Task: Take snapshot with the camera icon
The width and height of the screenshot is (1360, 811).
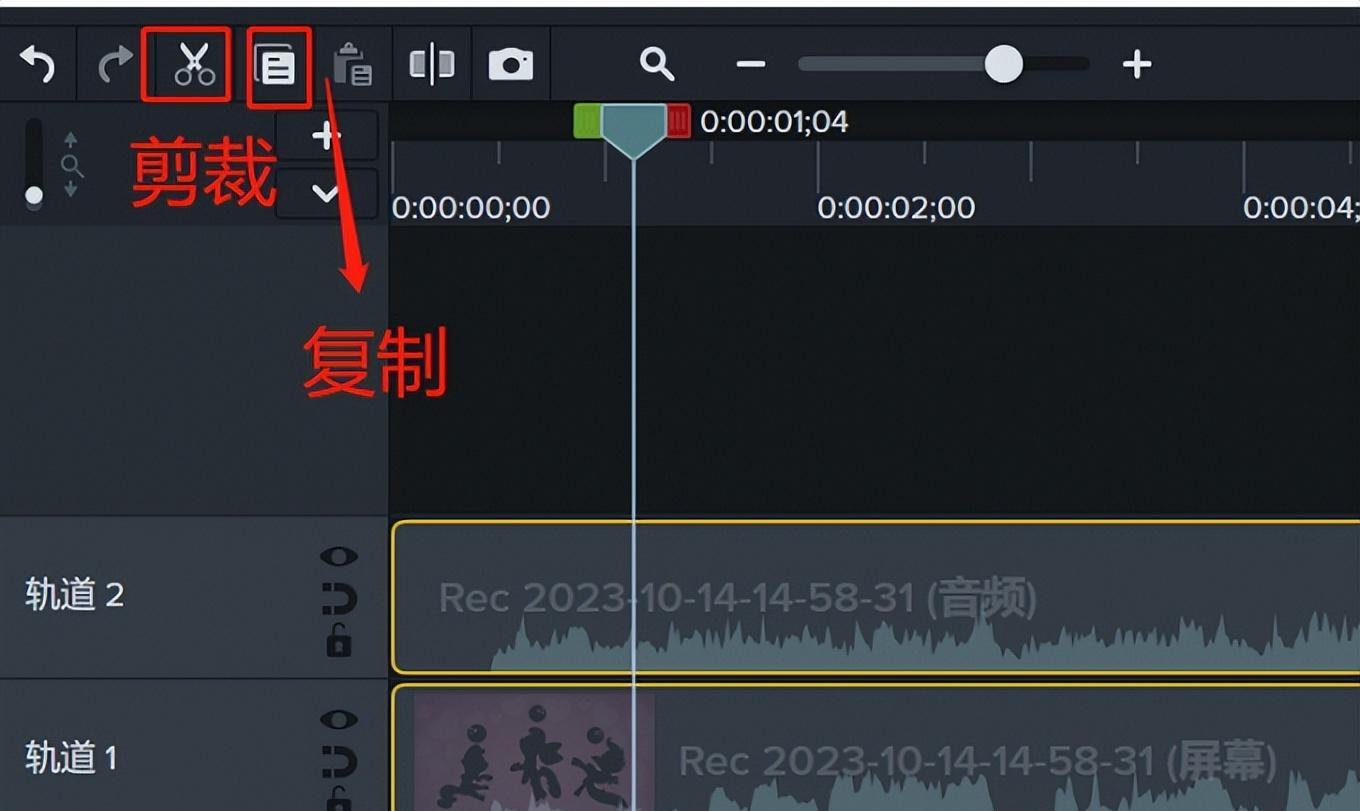Action: click(x=510, y=65)
